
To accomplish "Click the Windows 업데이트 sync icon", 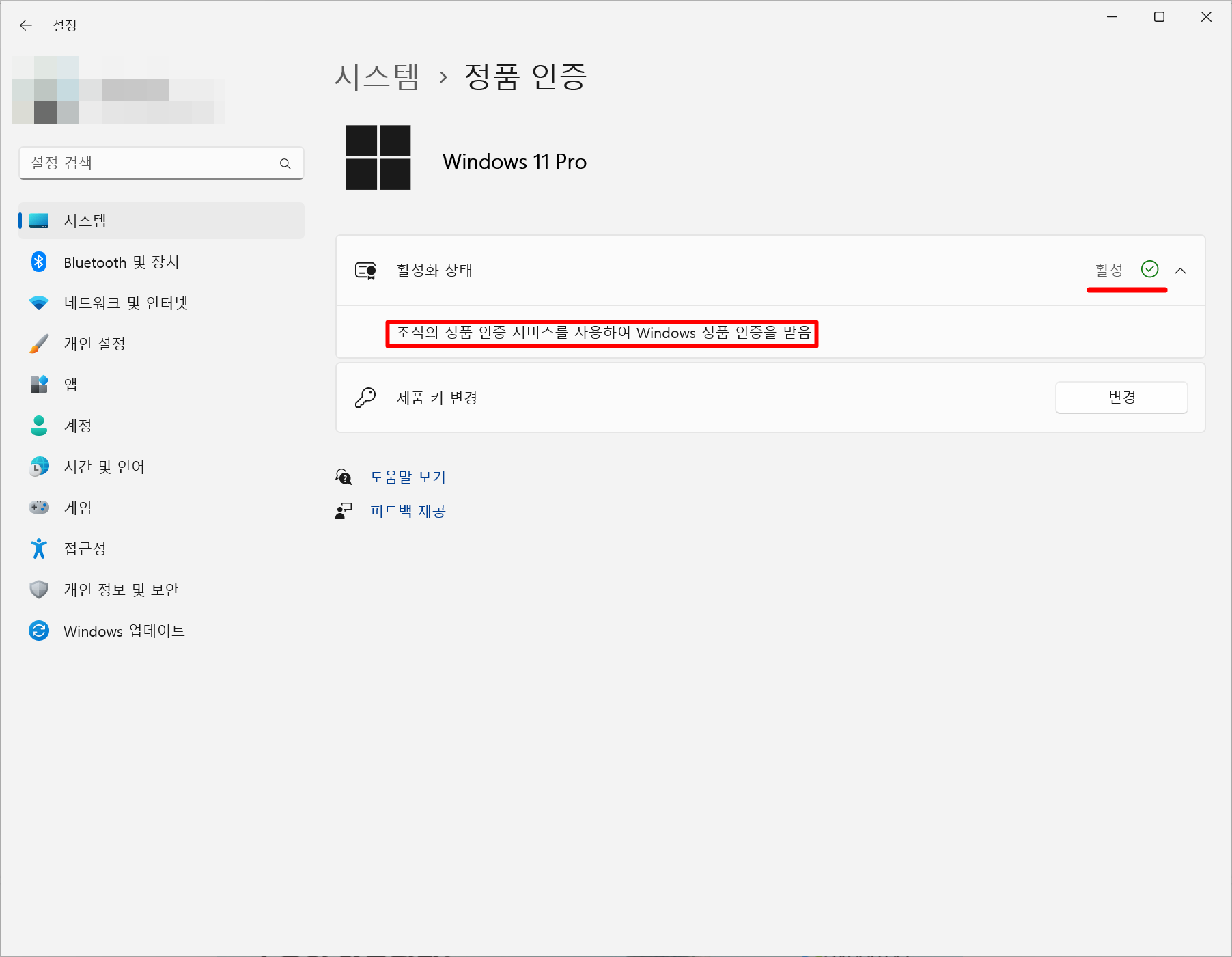I will (x=39, y=630).
